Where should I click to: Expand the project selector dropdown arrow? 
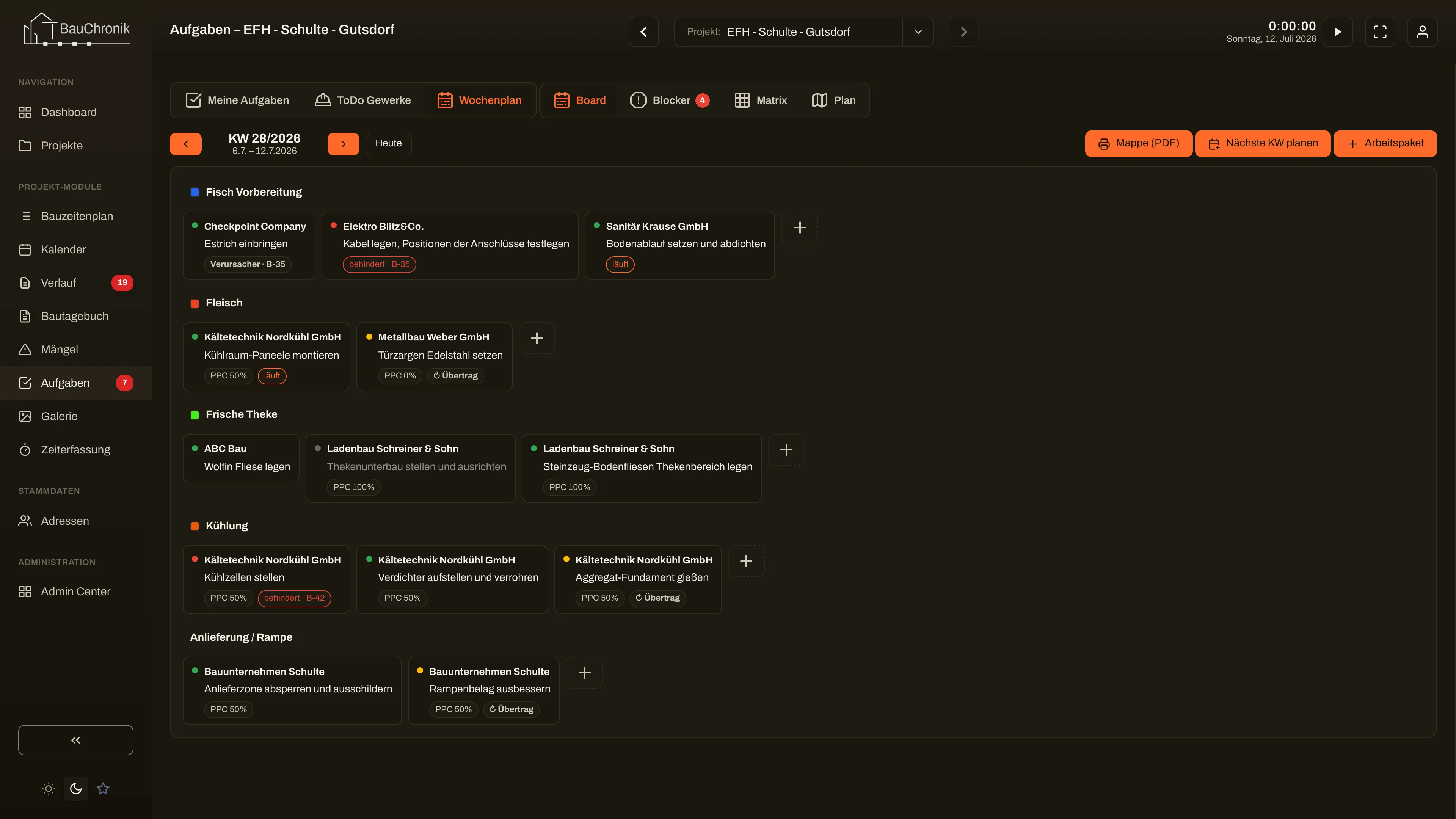point(918,31)
